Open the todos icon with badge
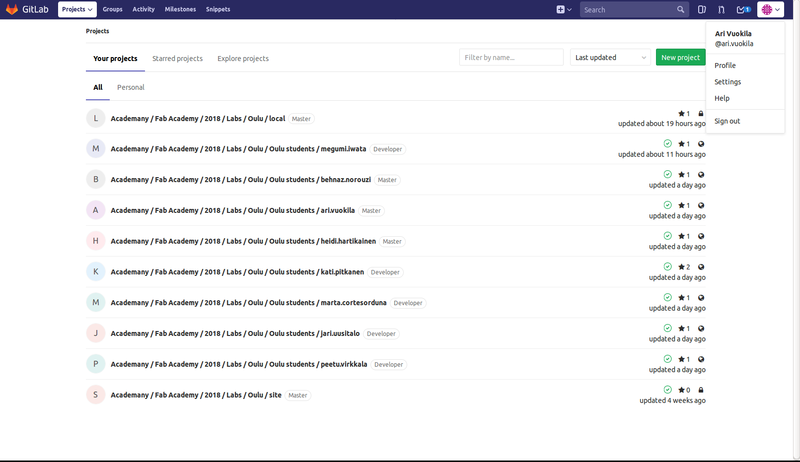 click(x=743, y=9)
